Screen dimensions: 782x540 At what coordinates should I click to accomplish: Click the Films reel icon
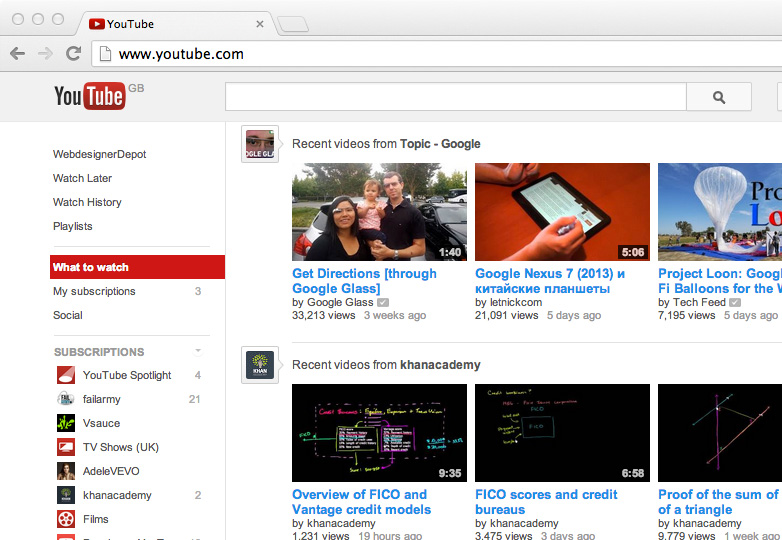(x=66, y=519)
